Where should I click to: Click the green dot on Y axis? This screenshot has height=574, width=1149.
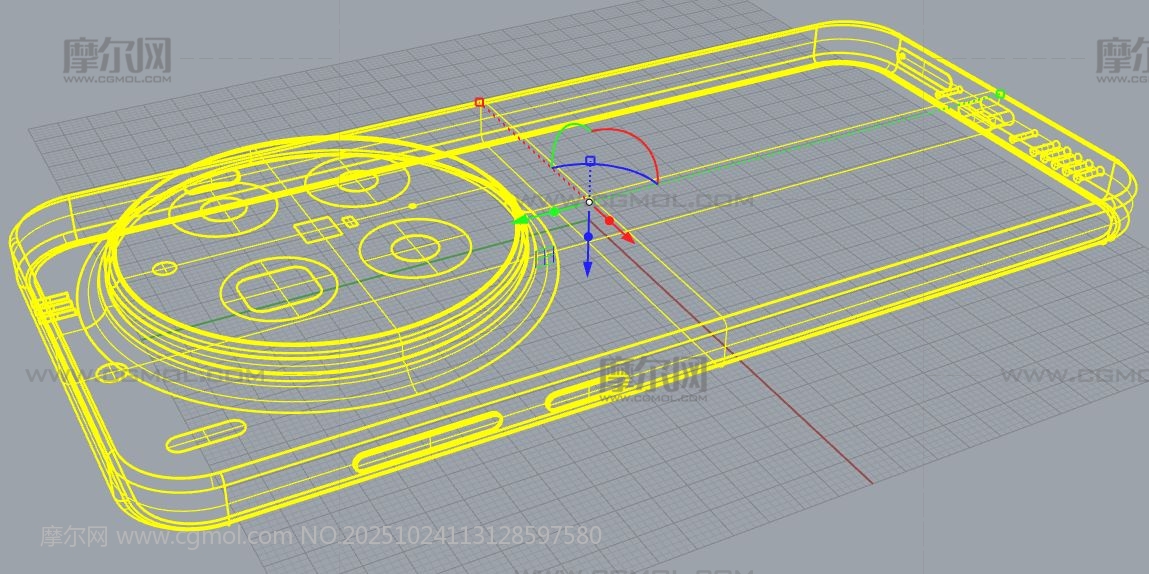(554, 212)
